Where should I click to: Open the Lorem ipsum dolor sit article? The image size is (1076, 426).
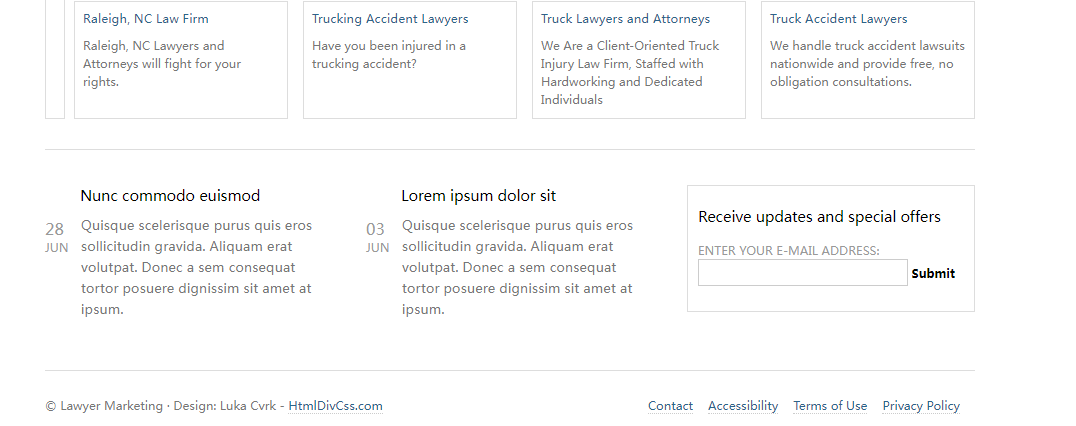tap(478, 196)
